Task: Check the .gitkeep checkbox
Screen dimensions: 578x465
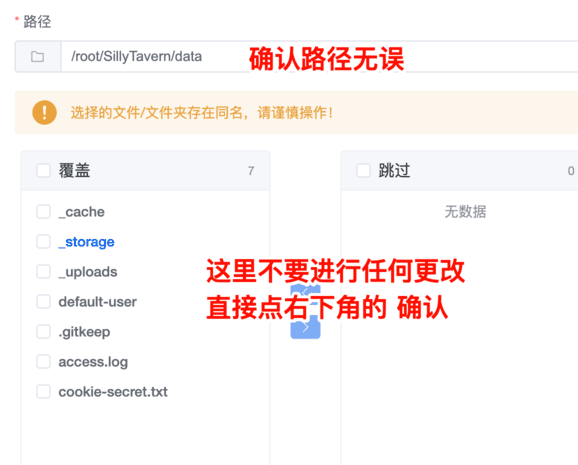Action: click(x=43, y=332)
